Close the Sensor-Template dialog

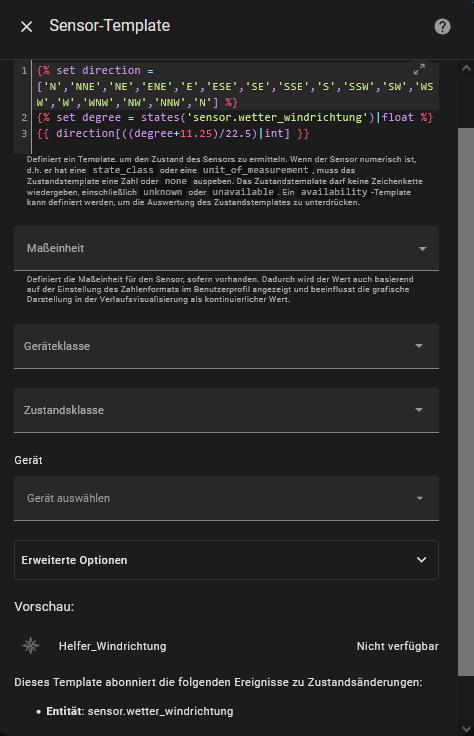27,27
